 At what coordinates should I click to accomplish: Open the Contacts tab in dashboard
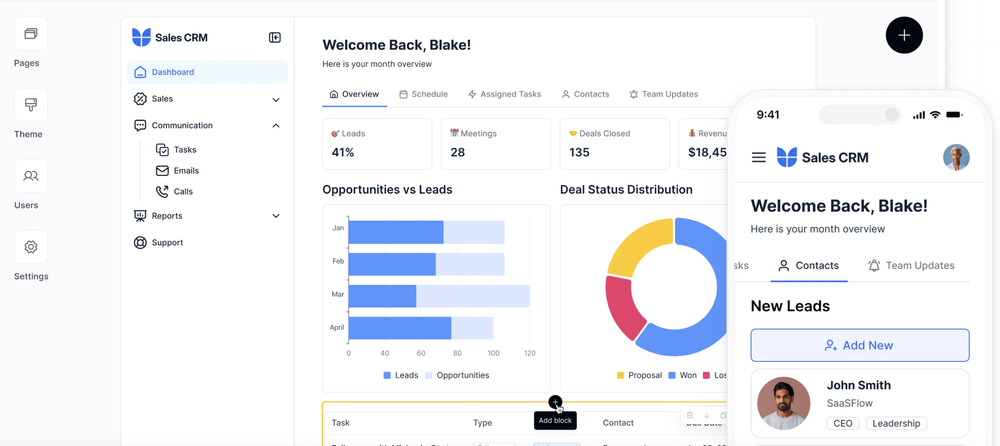(x=585, y=94)
